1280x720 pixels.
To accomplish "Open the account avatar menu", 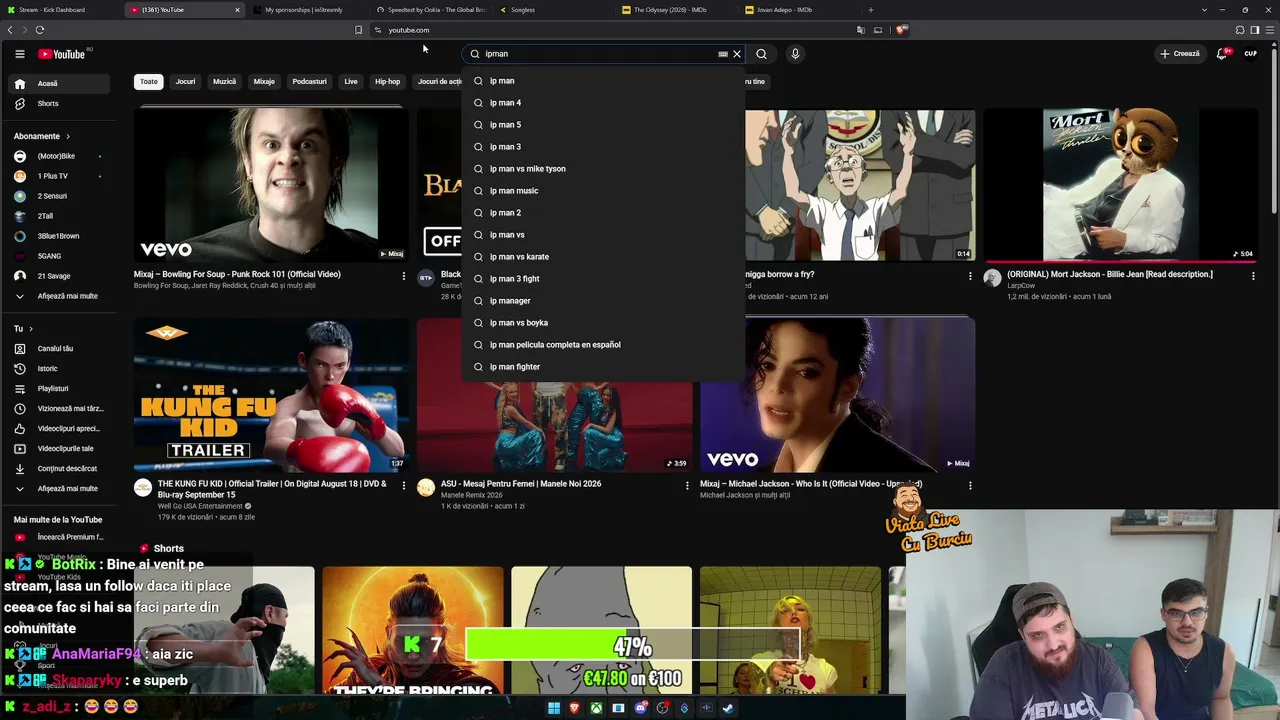I will [x=1250, y=54].
